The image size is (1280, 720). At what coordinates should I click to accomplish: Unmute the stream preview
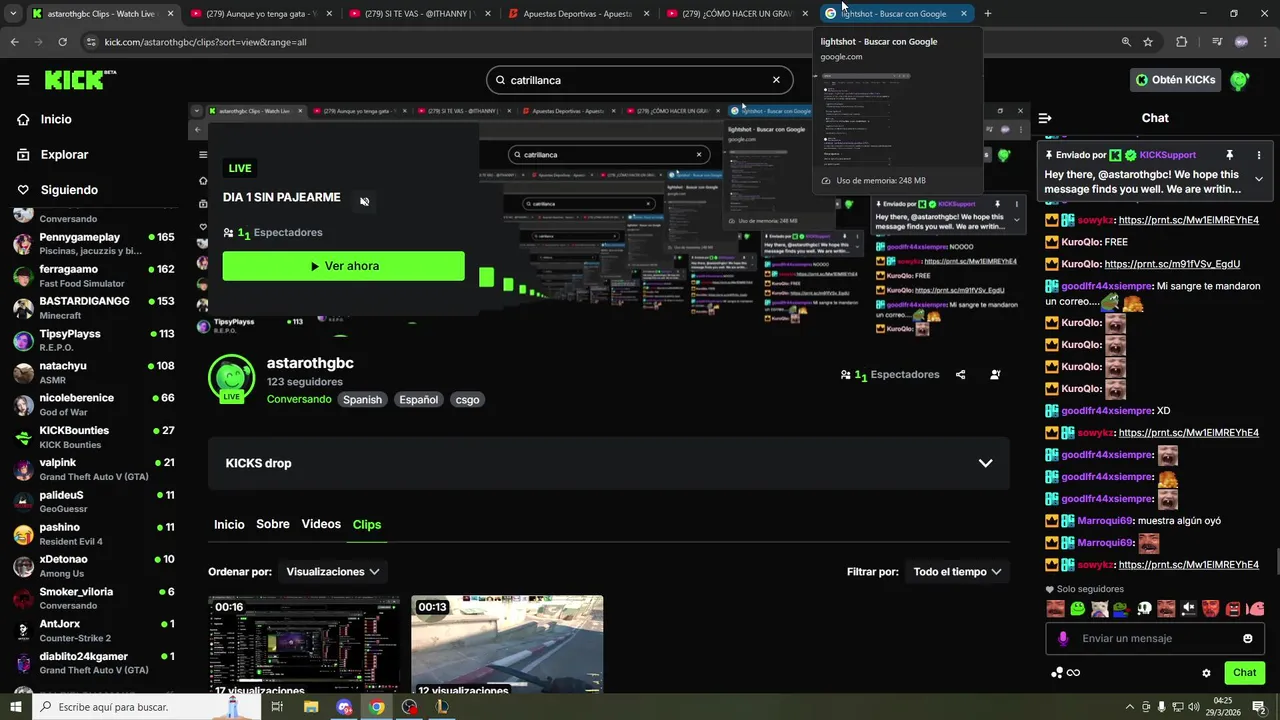[x=365, y=201]
